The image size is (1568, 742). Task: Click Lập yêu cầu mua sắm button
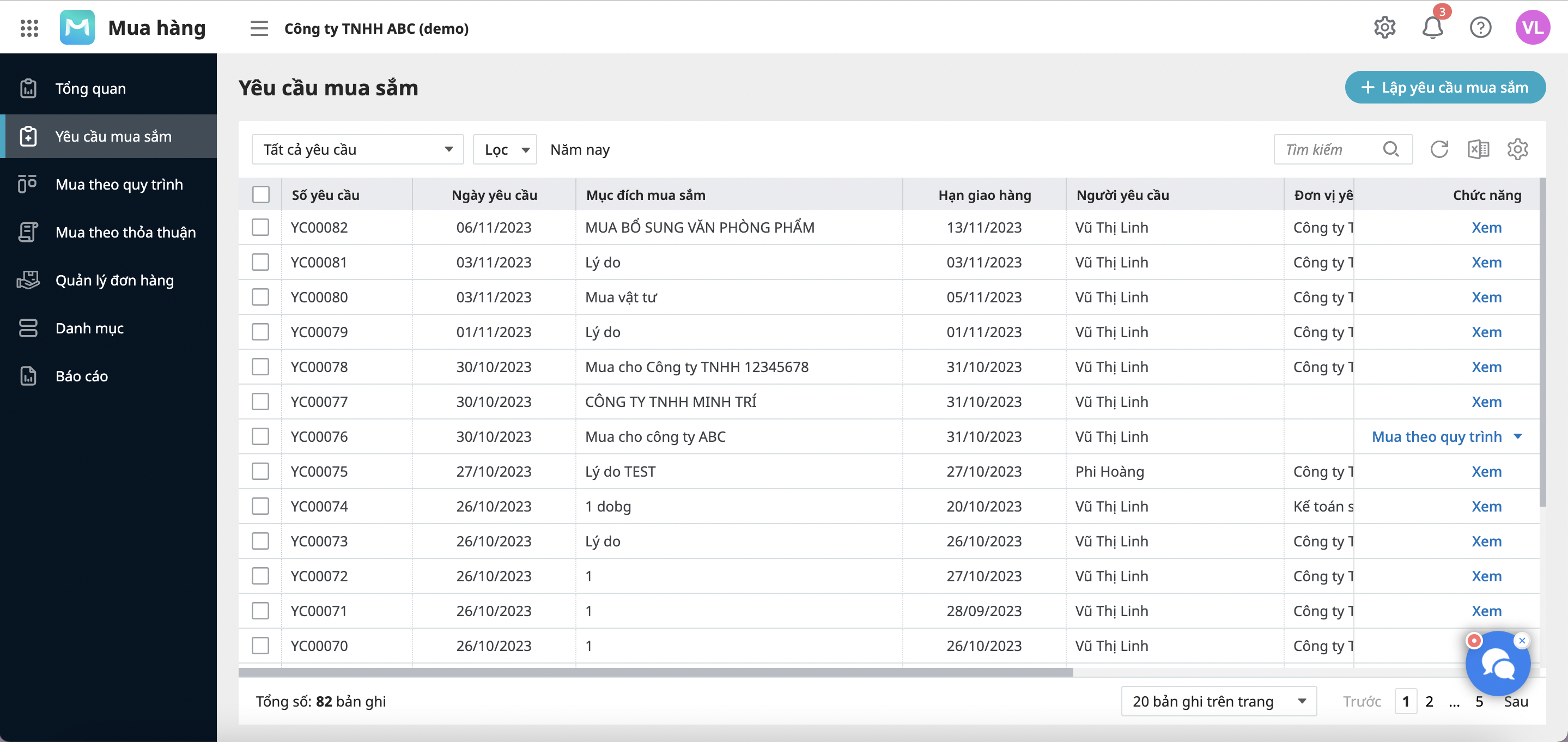(1445, 87)
